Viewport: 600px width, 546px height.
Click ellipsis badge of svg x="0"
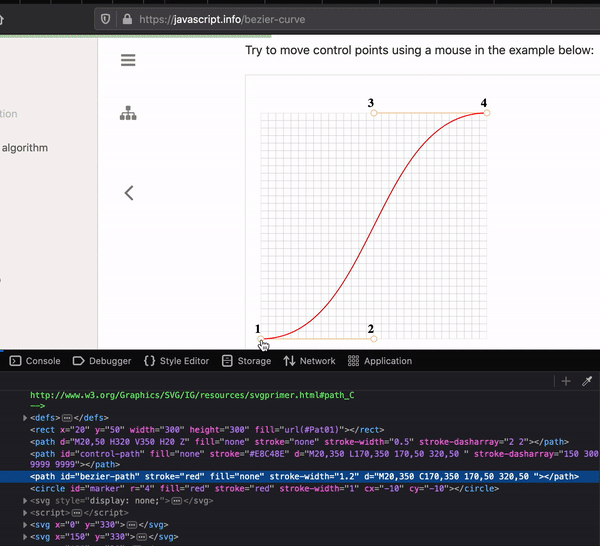132,525
